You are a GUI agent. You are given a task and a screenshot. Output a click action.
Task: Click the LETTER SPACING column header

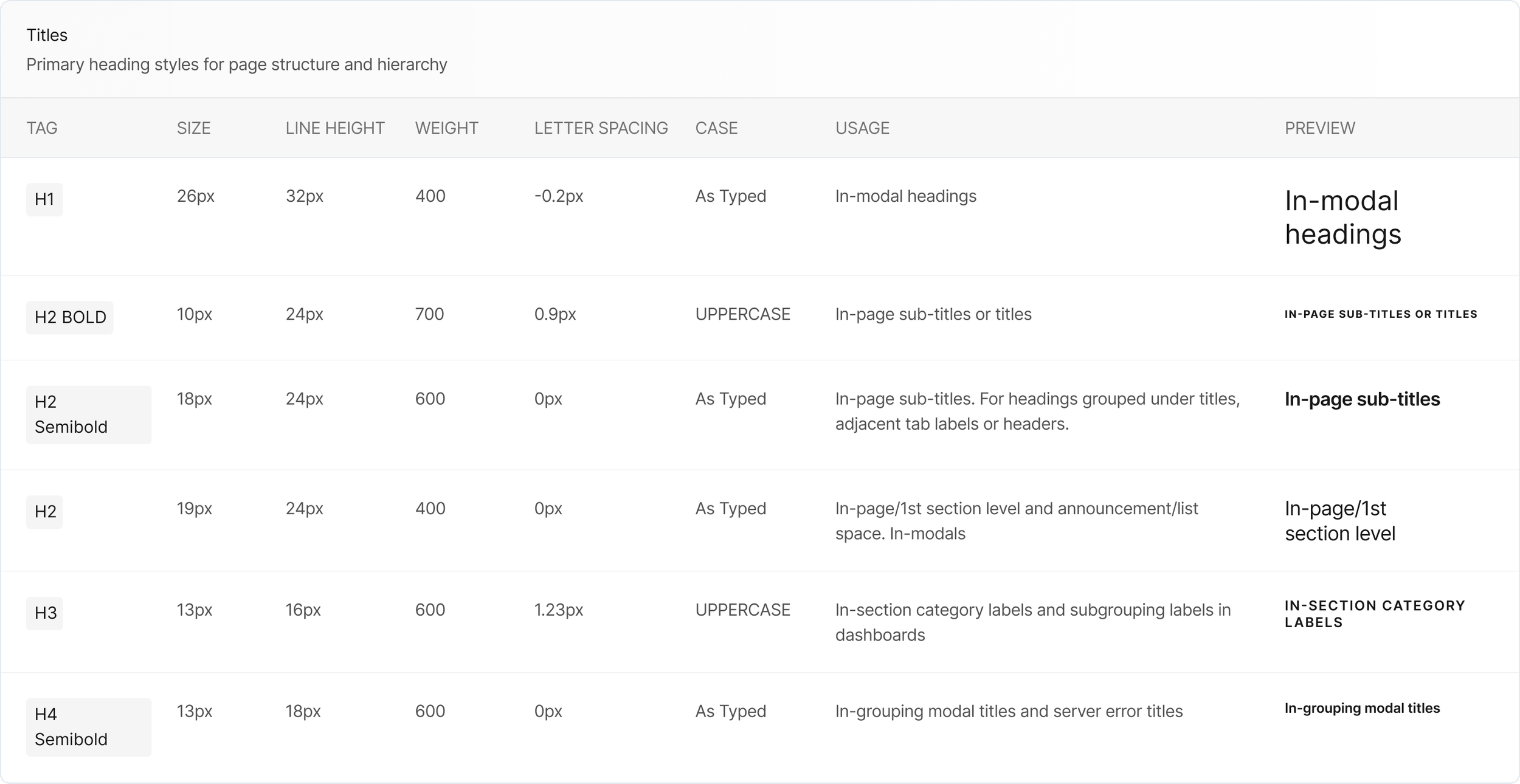point(601,128)
